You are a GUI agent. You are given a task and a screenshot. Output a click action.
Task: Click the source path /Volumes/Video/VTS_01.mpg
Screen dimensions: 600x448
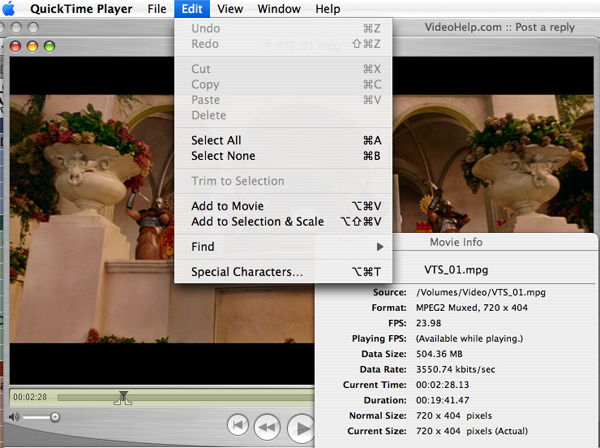click(x=481, y=293)
